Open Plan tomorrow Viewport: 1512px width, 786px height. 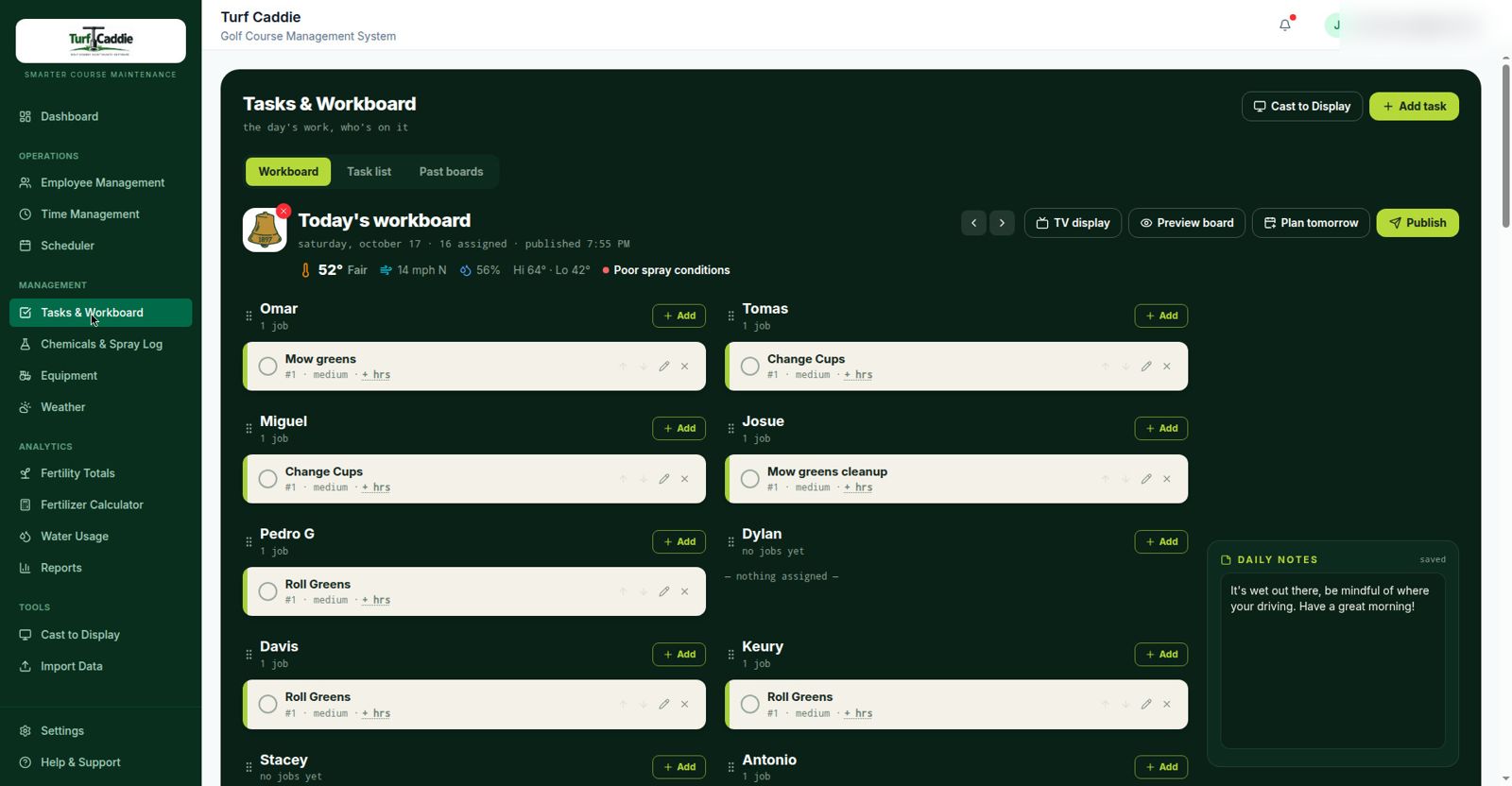coord(1311,223)
